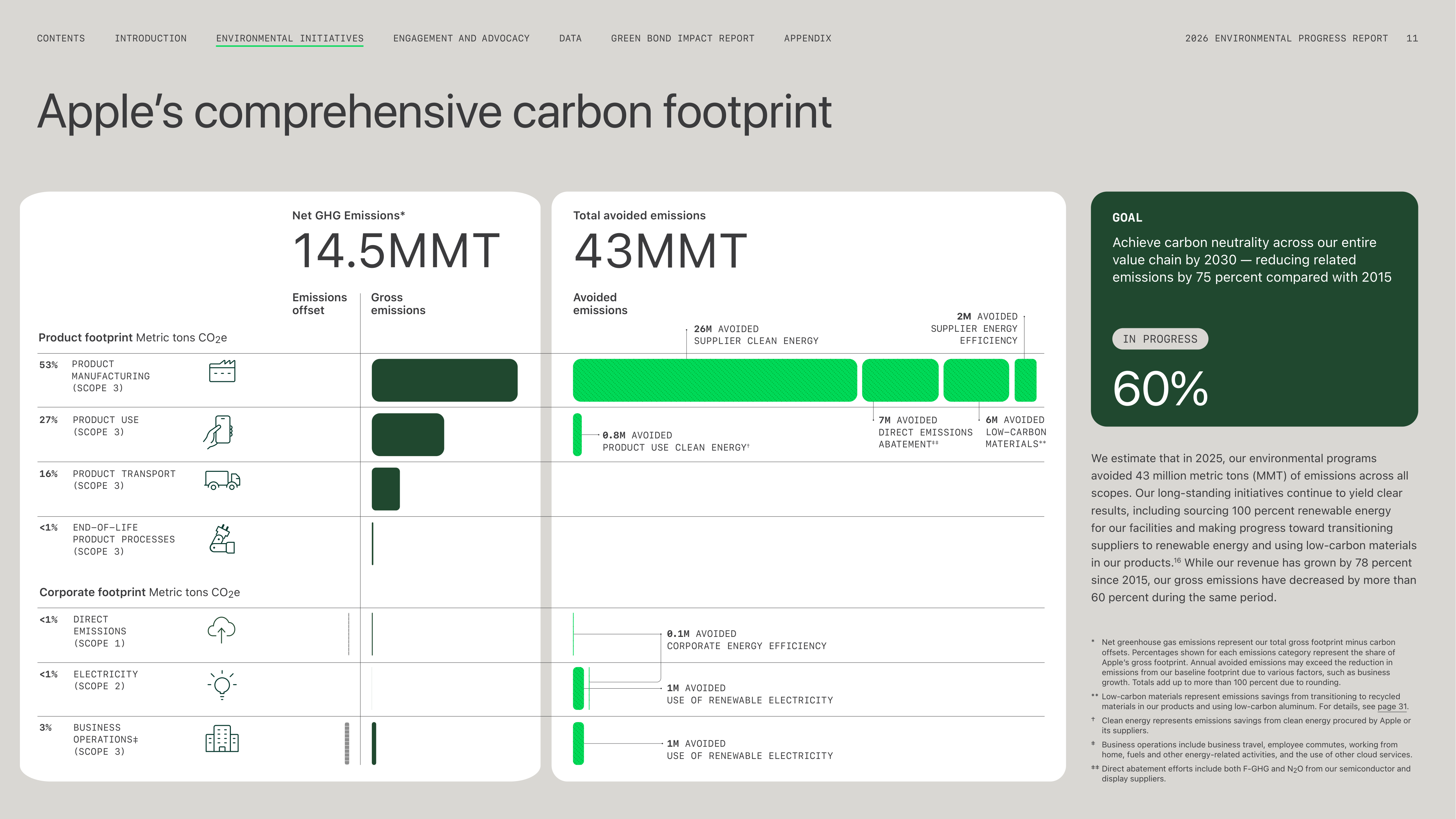
Task: Click the page number '11'
Action: tap(1412, 39)
